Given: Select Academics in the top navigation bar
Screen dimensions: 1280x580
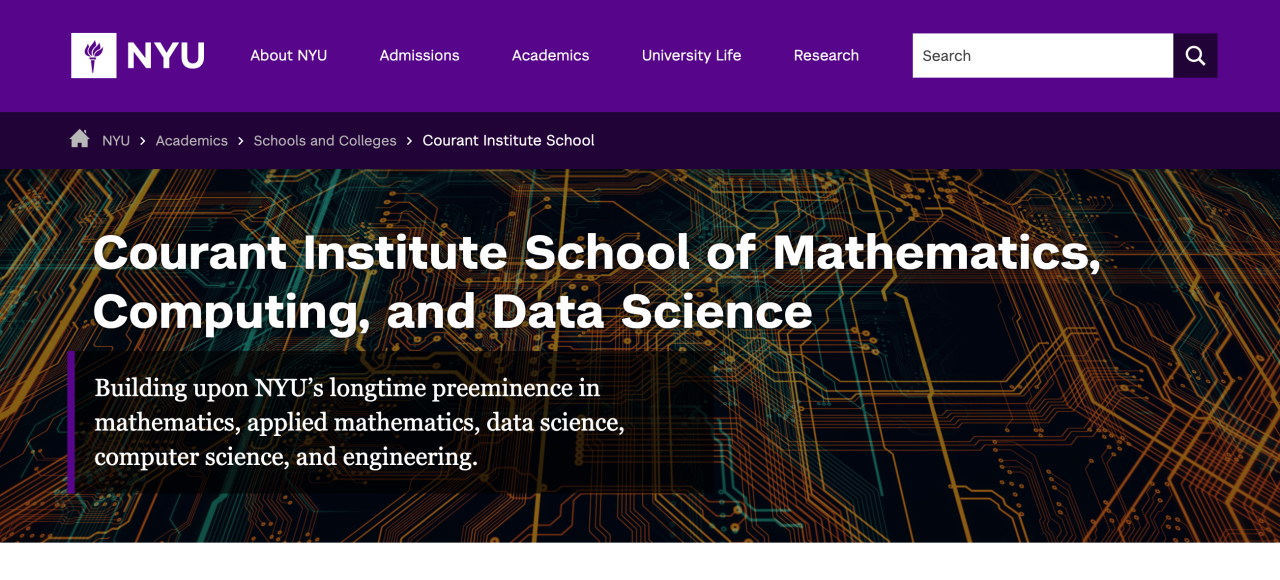Looking at the screenshot, I should (x=550, y=56).
